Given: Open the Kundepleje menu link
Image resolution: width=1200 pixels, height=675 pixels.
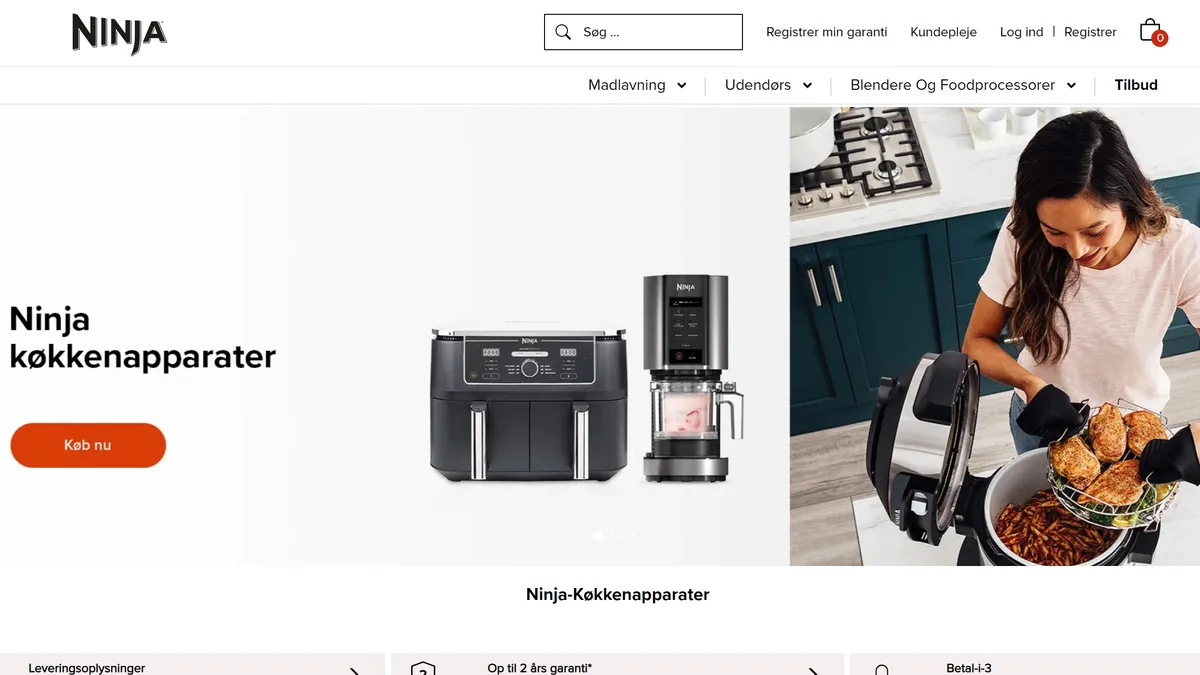Looking at the screenshot, I should [x=943, y=32].
